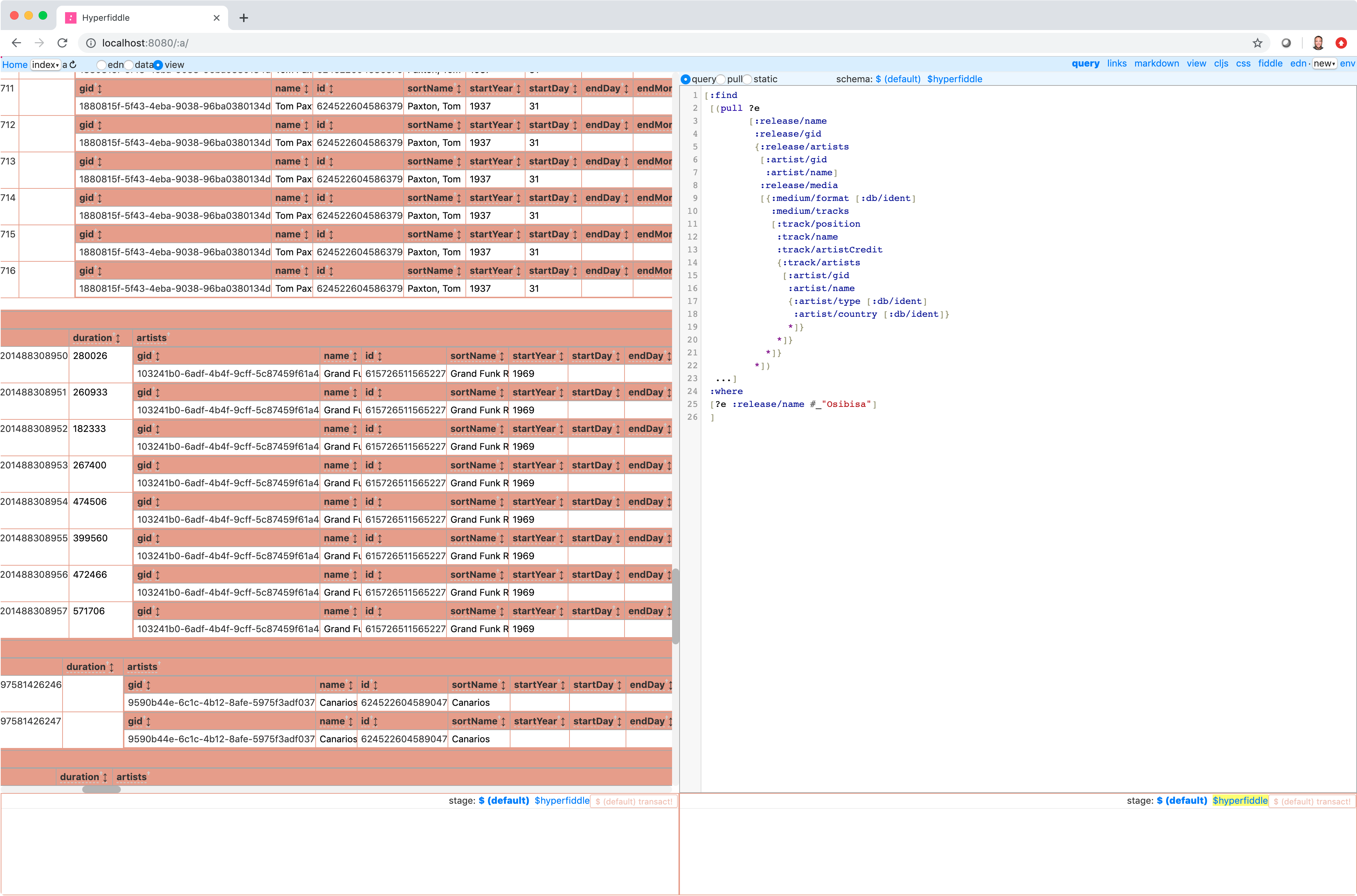Select the edn radio button

(101, 65)
